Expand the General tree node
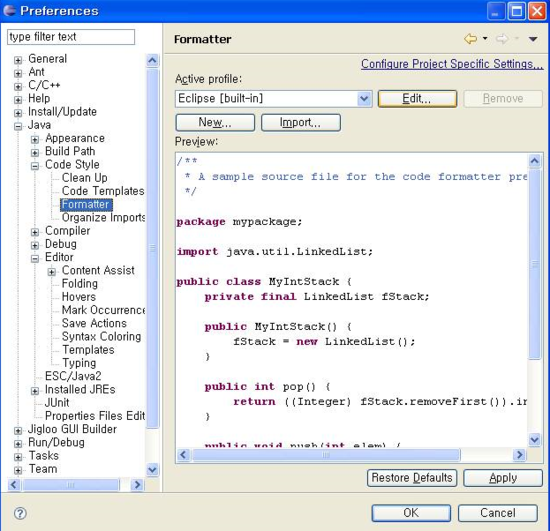 click(x=18, y=60)
